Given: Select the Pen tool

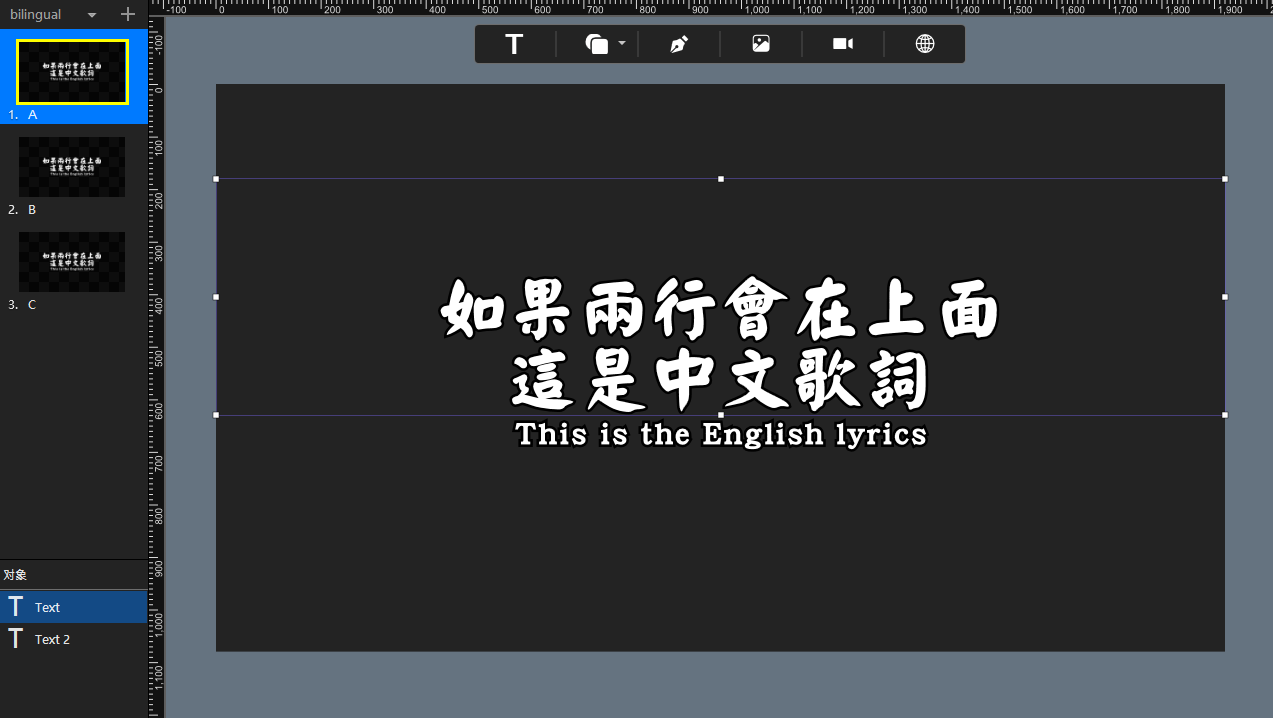Looking at the screenshot, I should tap(677, 43).
